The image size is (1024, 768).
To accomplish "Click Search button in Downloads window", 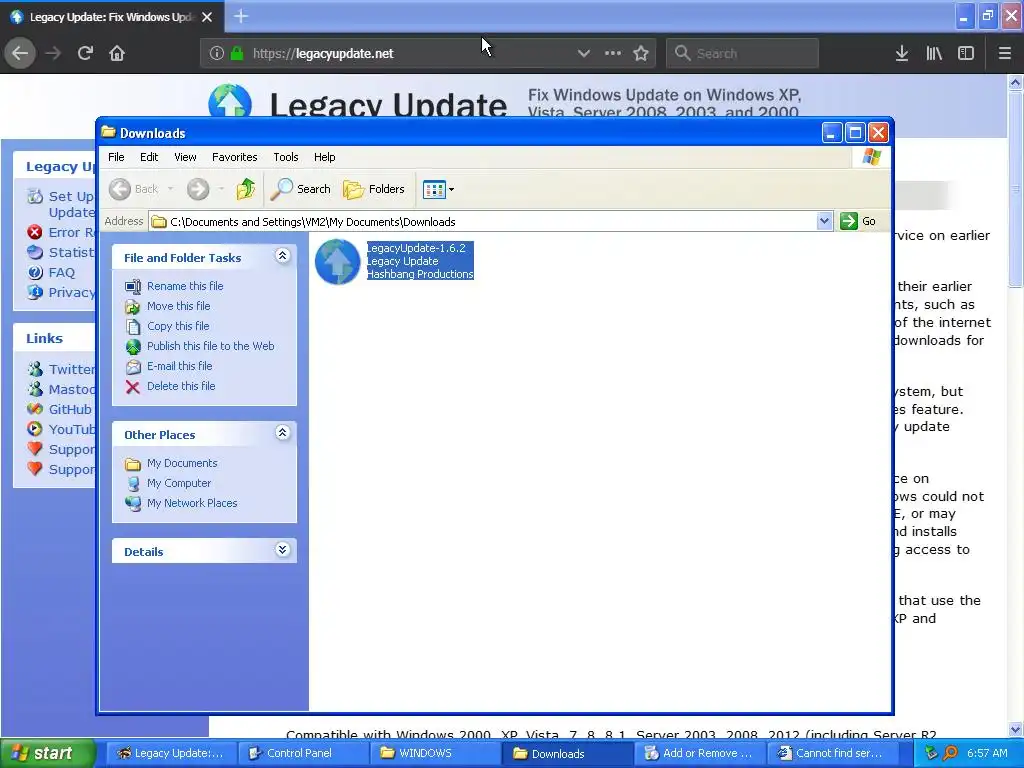I will point(301,189).
